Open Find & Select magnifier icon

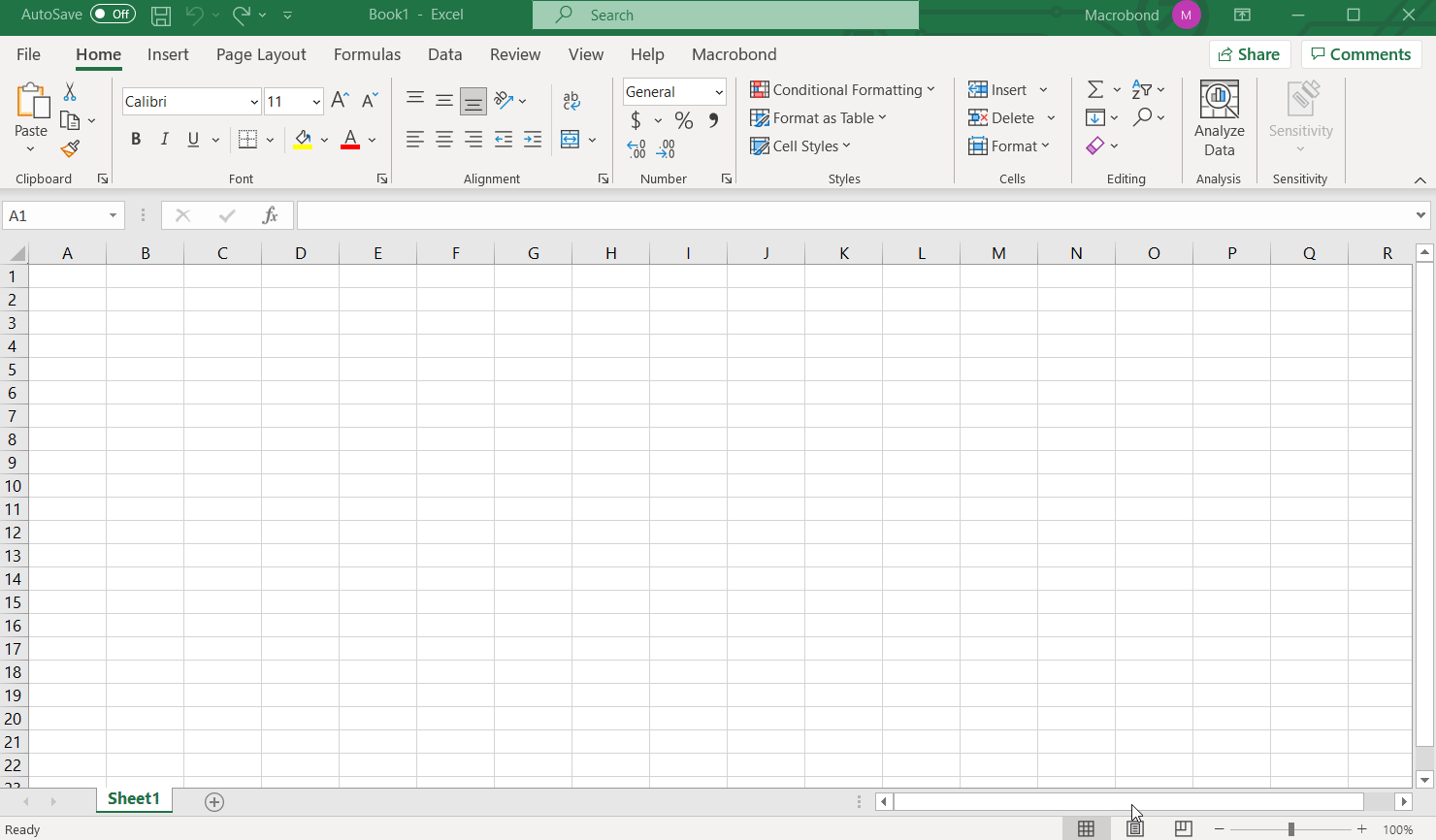1142,117
